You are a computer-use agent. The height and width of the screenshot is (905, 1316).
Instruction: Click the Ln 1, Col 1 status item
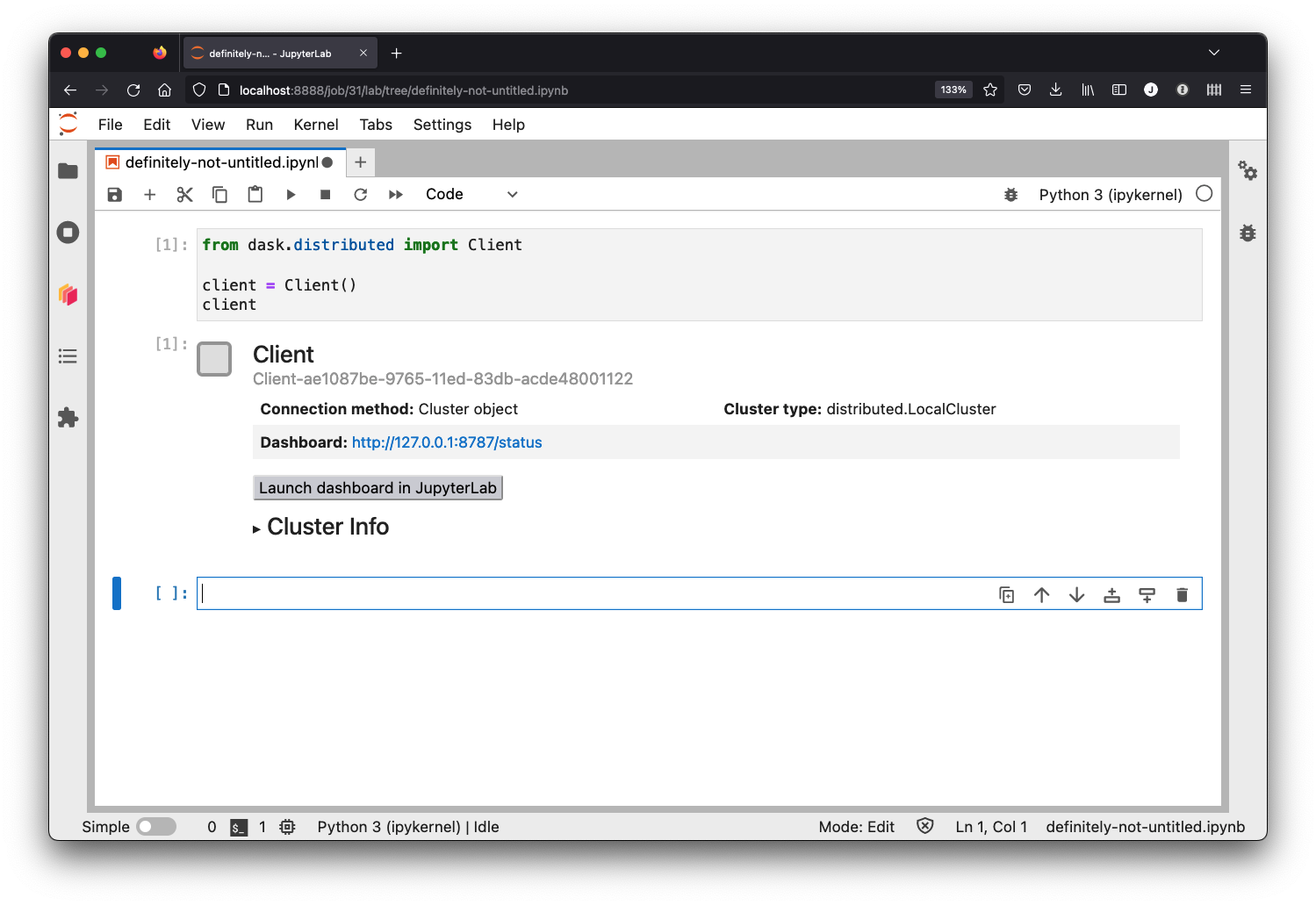[x=991, y=827]
